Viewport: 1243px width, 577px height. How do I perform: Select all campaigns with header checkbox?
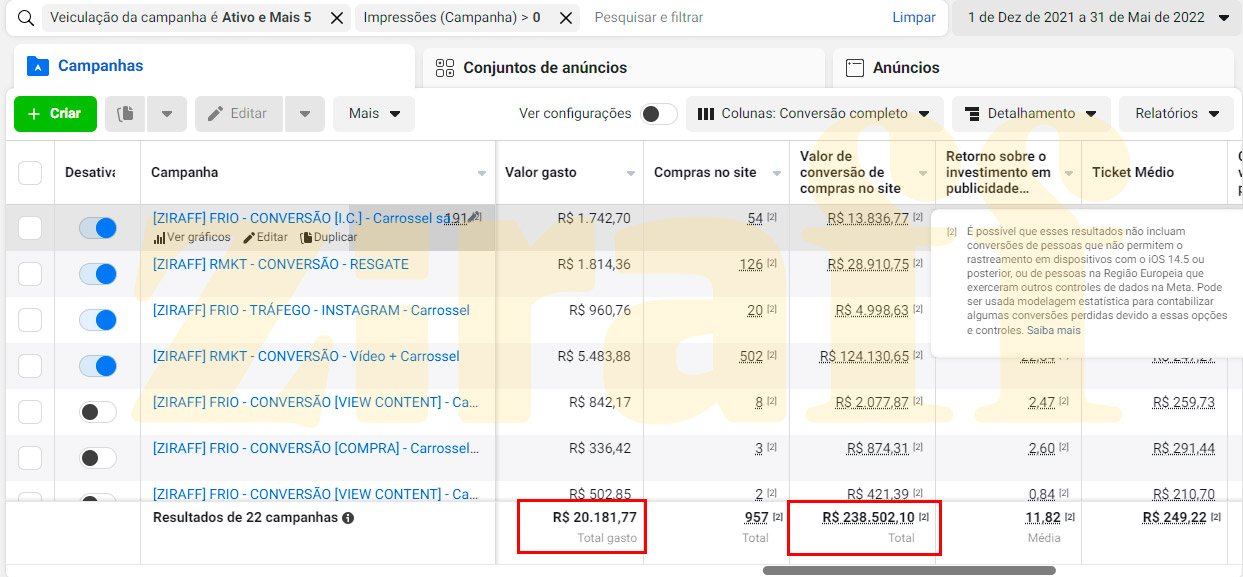pos(30,173)
